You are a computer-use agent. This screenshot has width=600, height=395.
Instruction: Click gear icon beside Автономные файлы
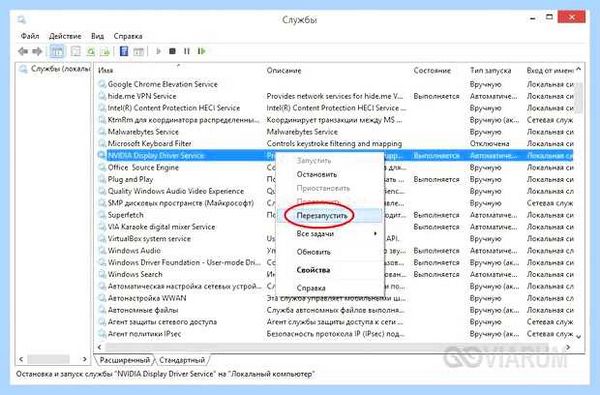click(102, 310)
